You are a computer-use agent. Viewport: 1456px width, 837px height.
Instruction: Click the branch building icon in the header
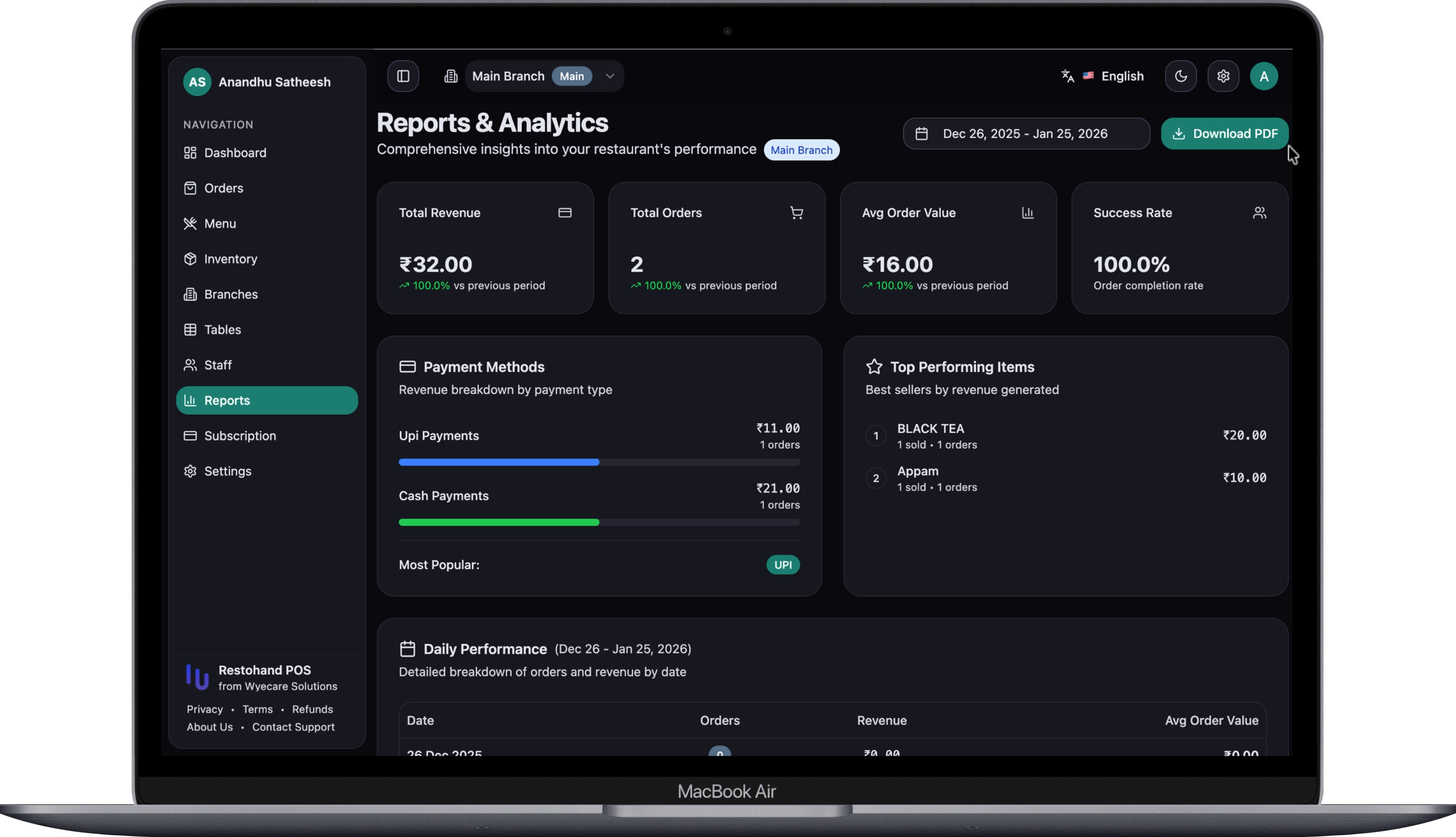point(451,76)
